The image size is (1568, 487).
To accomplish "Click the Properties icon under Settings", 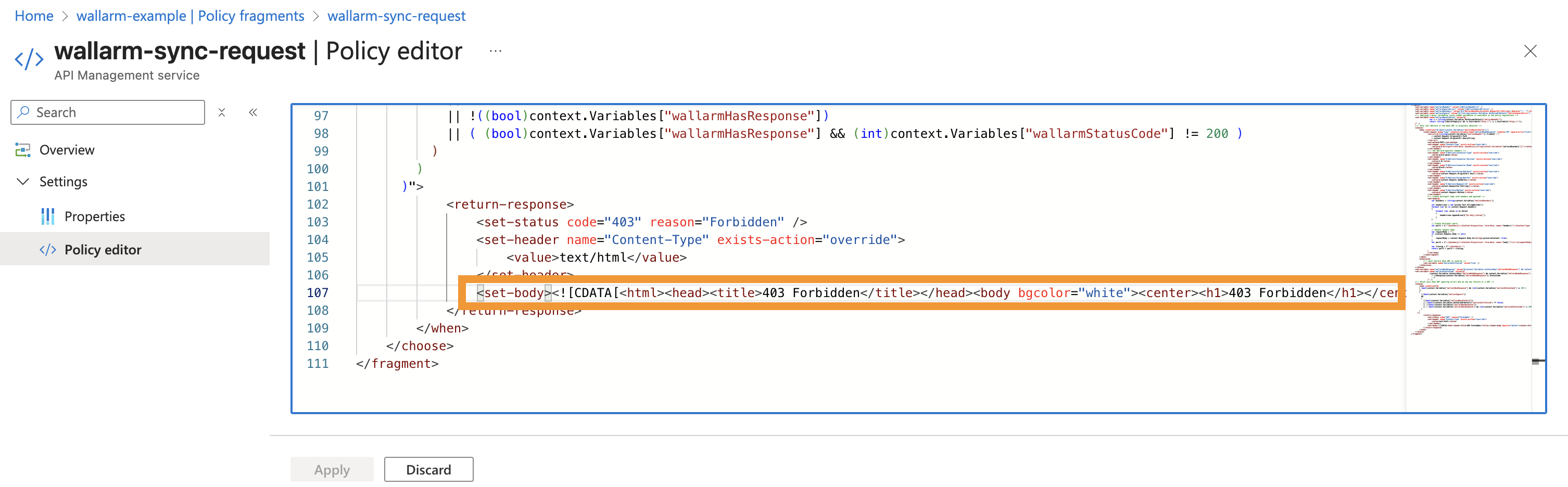I will tap(47, 216).
